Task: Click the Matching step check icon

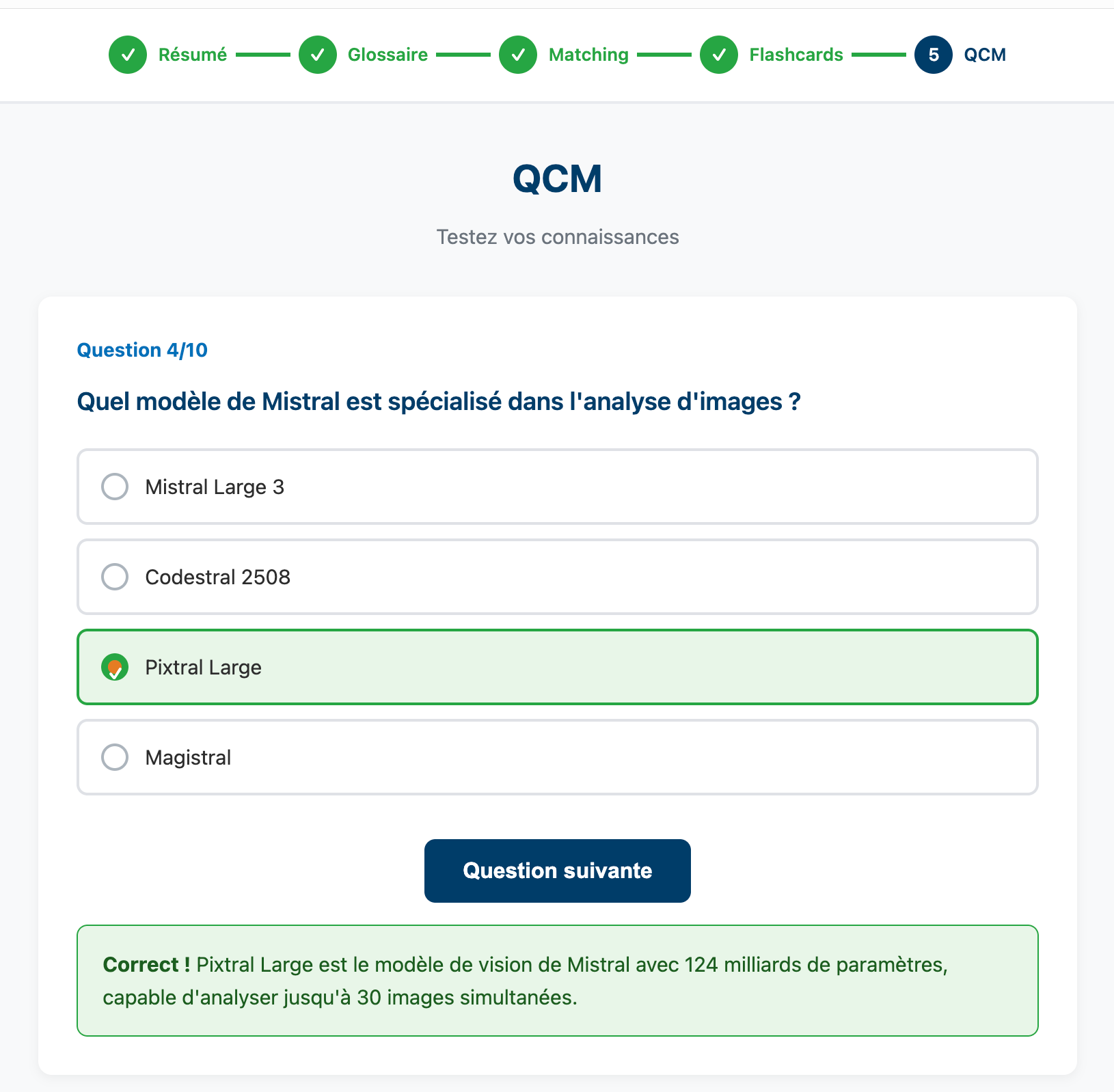Action: 518,55
